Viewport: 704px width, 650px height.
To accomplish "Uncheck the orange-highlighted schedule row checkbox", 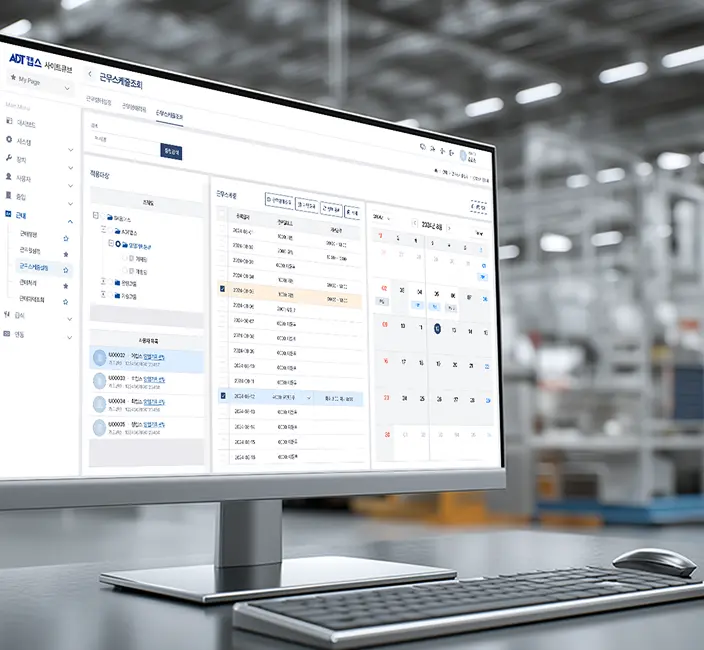I will click(222, 289).
